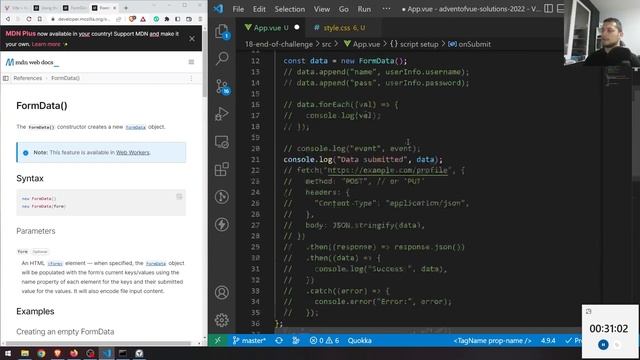Open the Windows Start menu
Image resolution: width=640 pixels, height=360 pixels.
pos(8,353)
